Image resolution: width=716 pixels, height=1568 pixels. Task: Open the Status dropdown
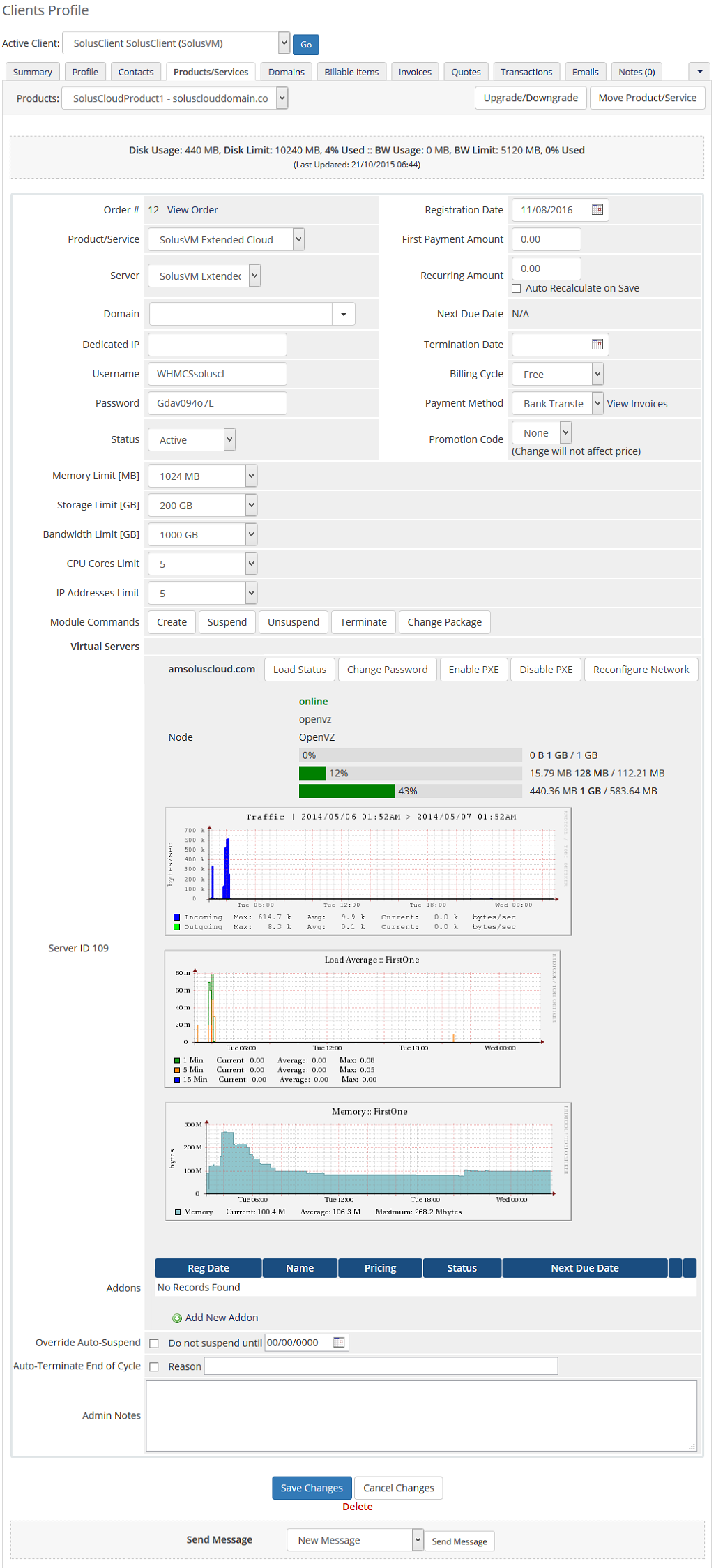(192, 439)
